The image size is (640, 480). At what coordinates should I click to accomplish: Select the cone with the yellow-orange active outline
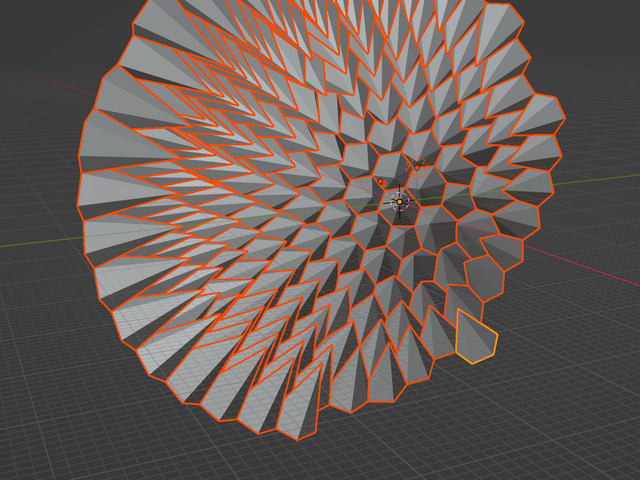tap(476, 338)
